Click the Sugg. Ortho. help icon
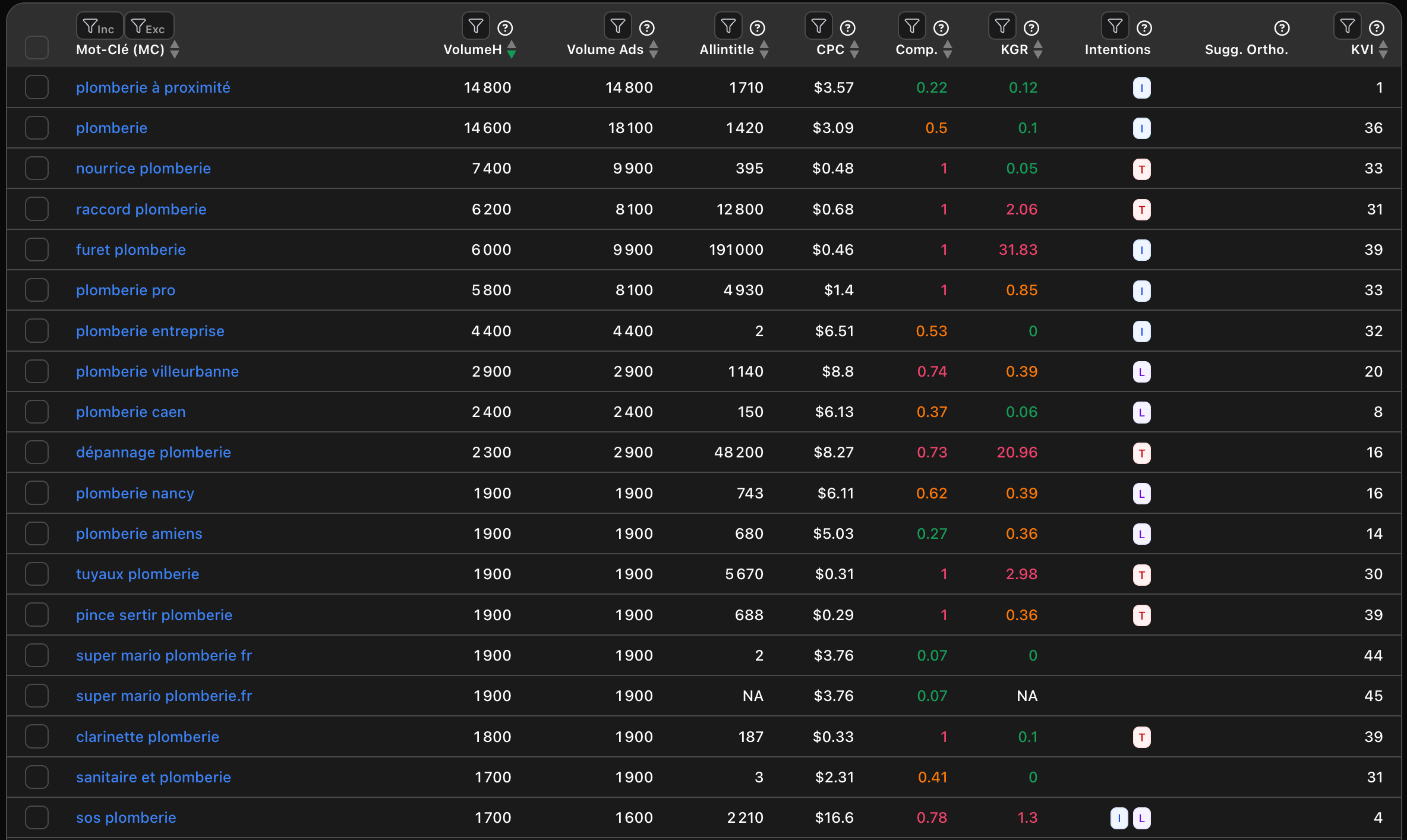The width and height of the screenshot is (1407, 840). pyautogui.click(x=1282, y=28)
